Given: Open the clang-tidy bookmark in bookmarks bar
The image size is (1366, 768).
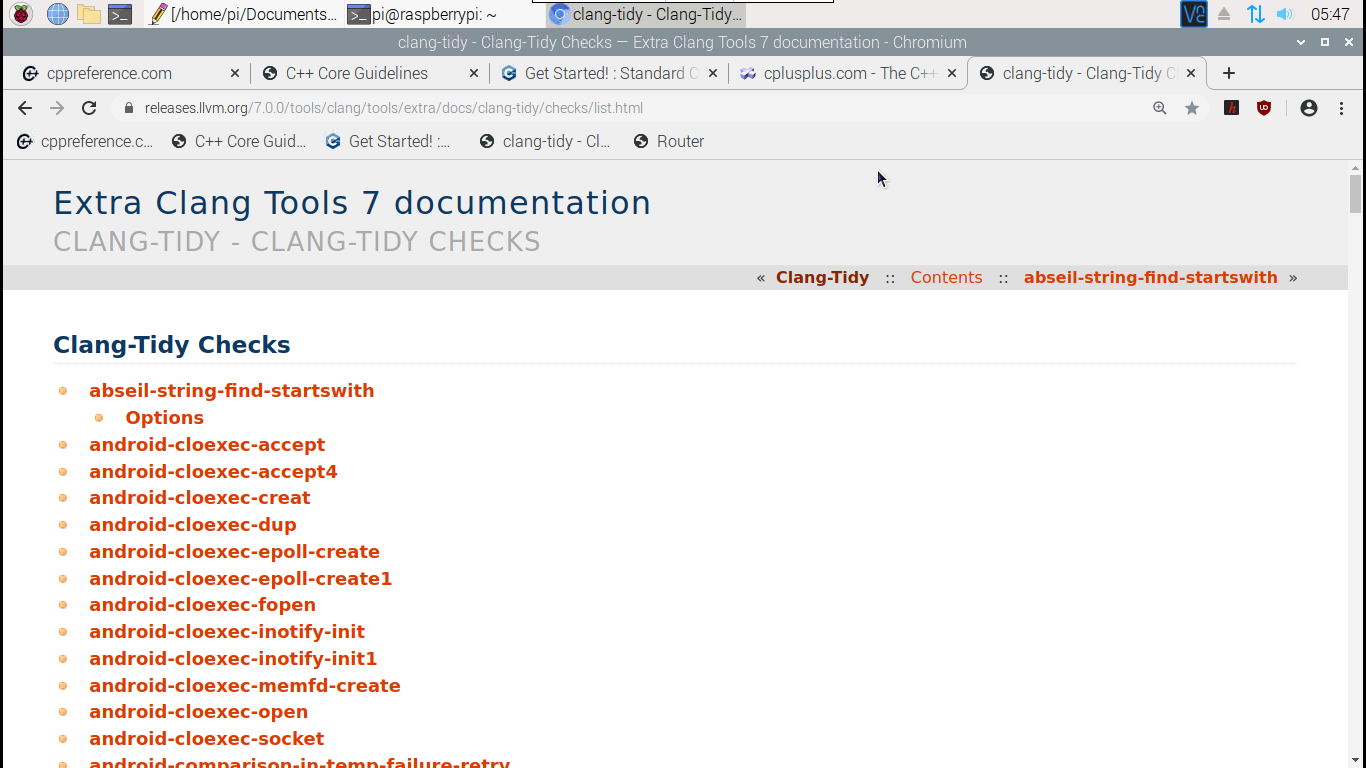Looking at the screenshot, I should coord(545,141).
